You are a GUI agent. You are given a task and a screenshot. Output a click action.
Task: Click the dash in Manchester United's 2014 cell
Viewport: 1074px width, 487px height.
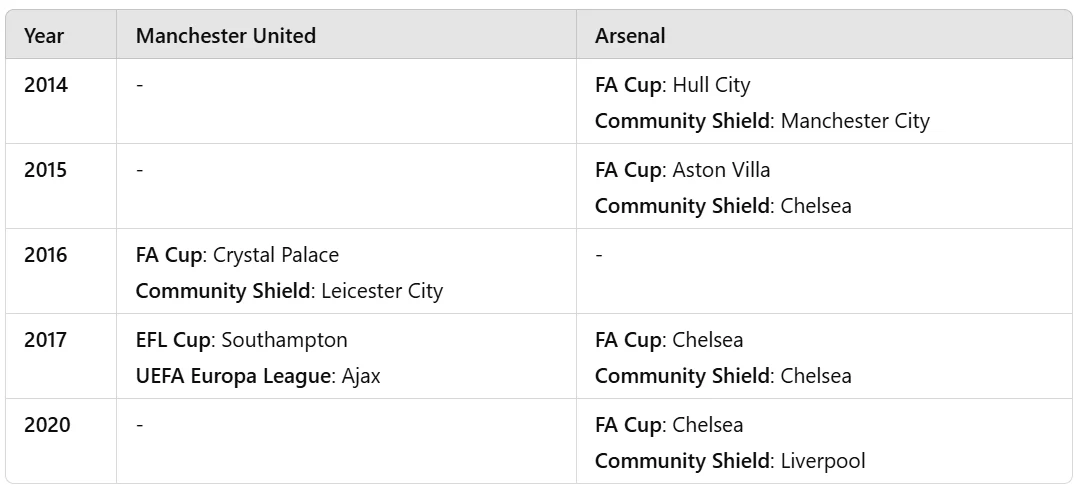[140, 85]
